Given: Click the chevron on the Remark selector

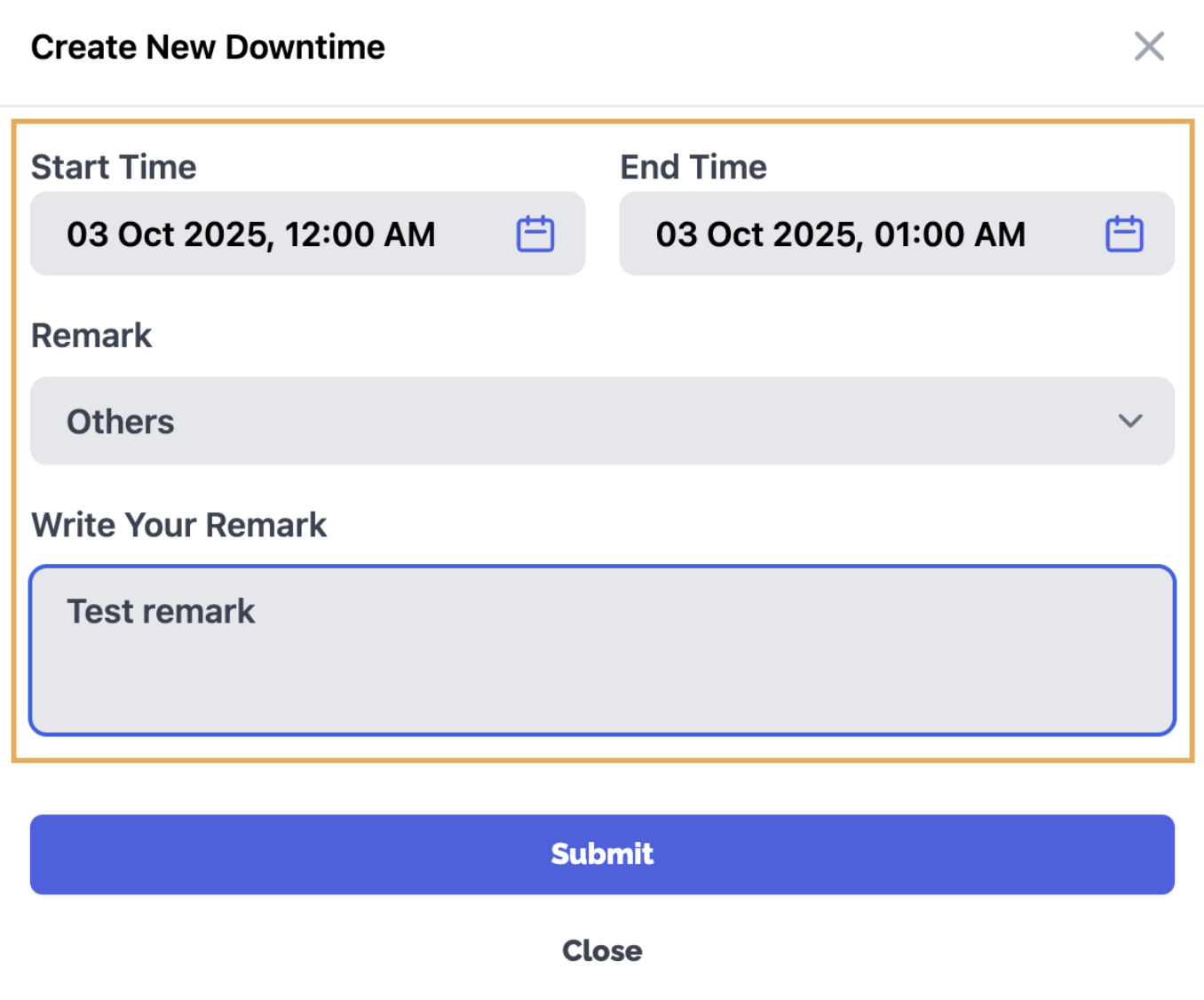Looking at the screenshot, I should tap(1130, 422).
